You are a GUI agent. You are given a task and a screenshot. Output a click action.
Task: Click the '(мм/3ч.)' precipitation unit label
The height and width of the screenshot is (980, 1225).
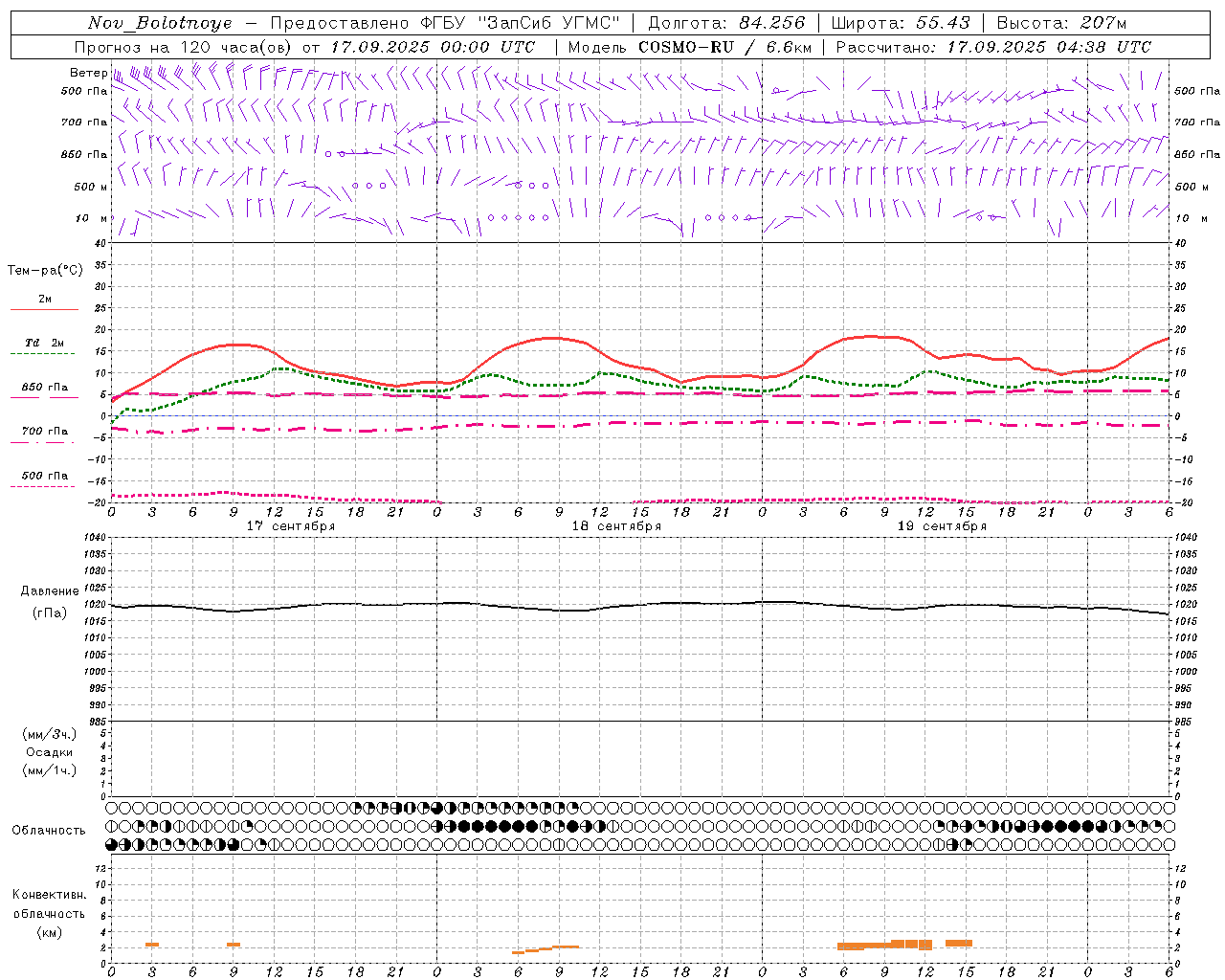click(x=49, y=734)
